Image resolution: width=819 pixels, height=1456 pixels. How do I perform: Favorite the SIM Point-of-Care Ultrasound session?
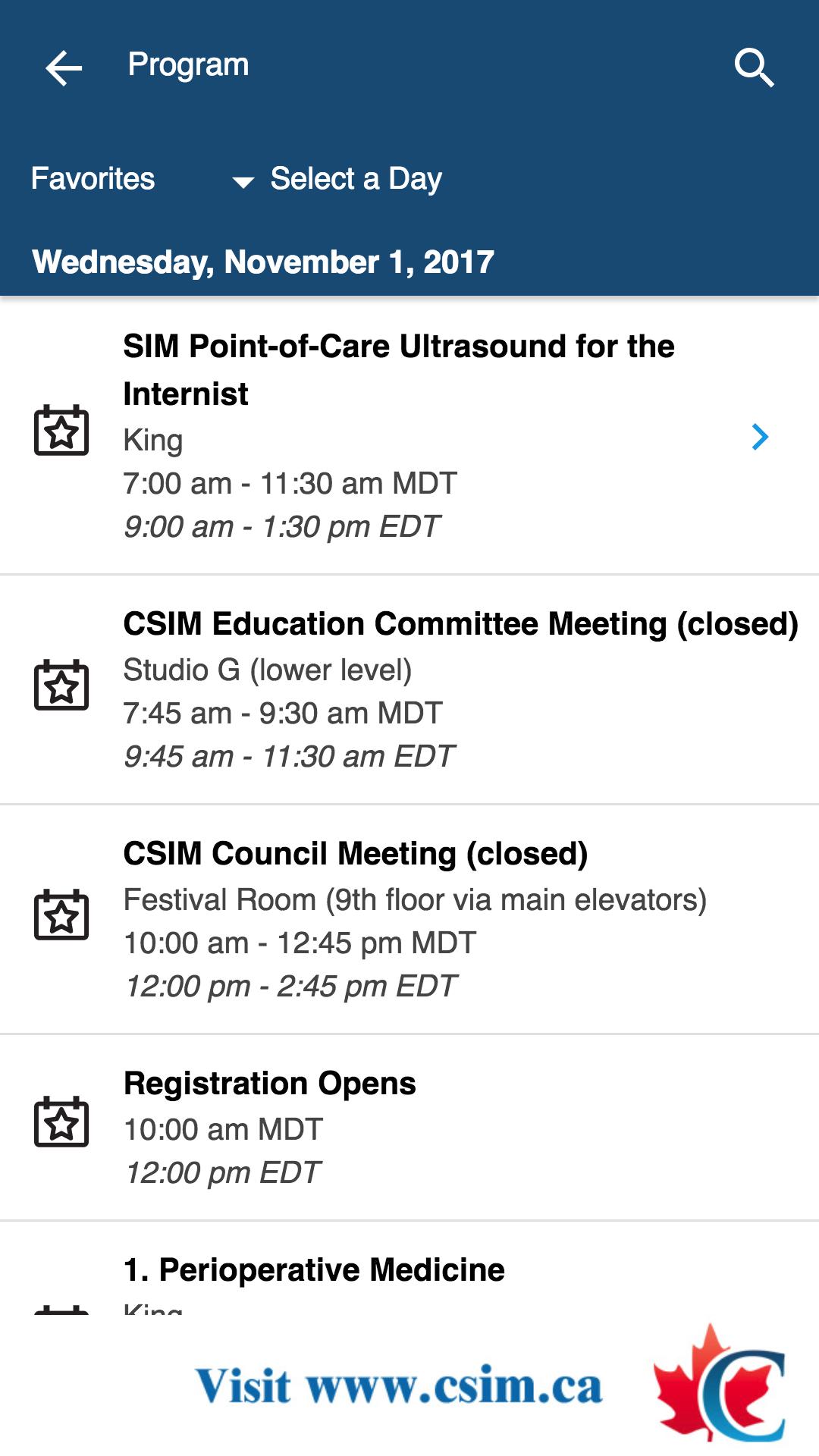[x=61, y=431]
